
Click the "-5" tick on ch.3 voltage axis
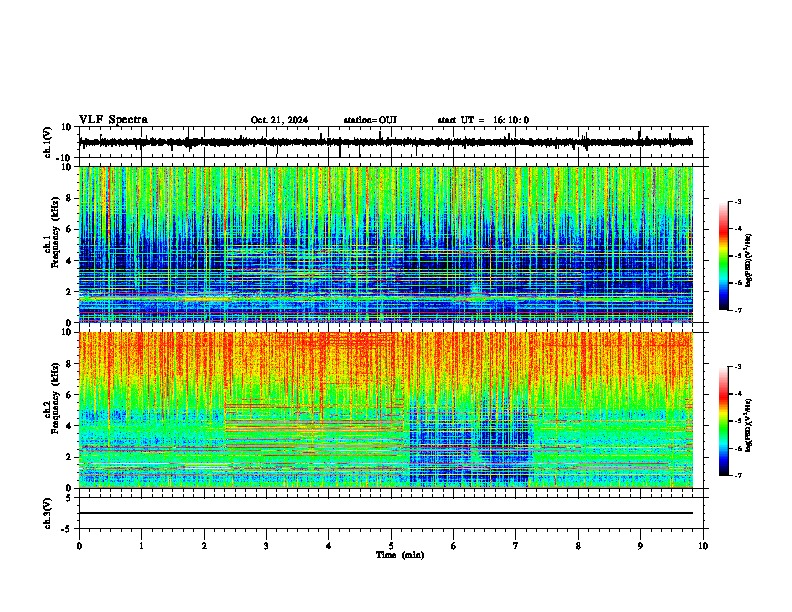click(x=68, y=529)
